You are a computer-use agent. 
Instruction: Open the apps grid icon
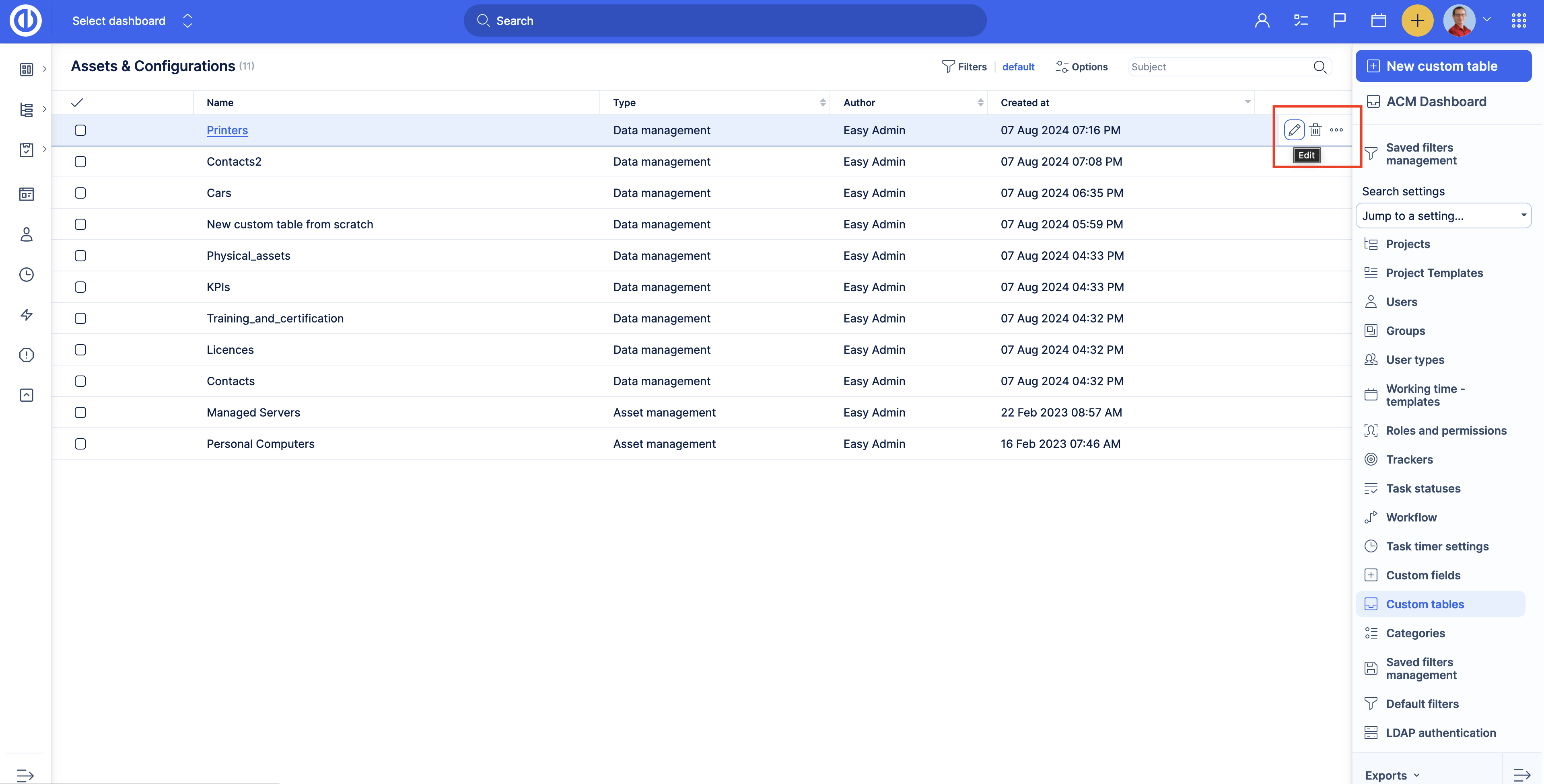click(1518, 21)
